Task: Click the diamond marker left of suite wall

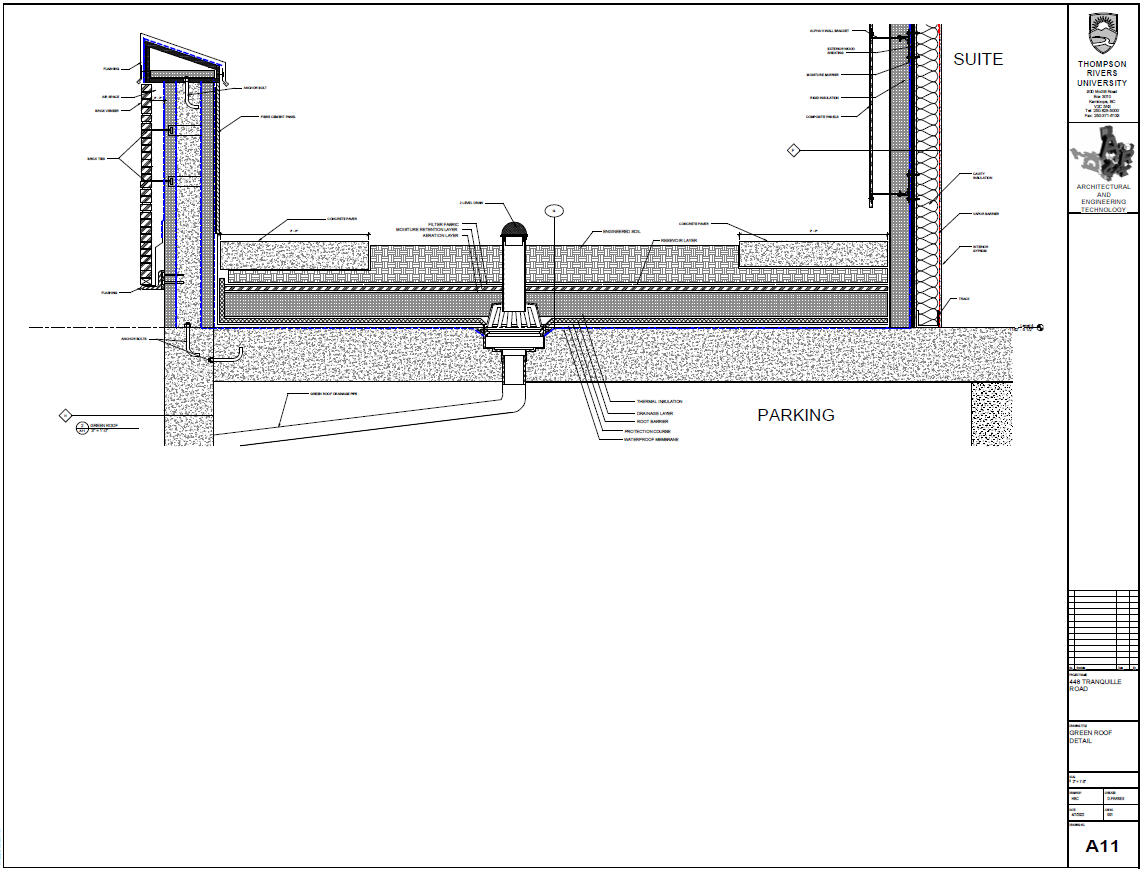Action: (x=792, y=150)
